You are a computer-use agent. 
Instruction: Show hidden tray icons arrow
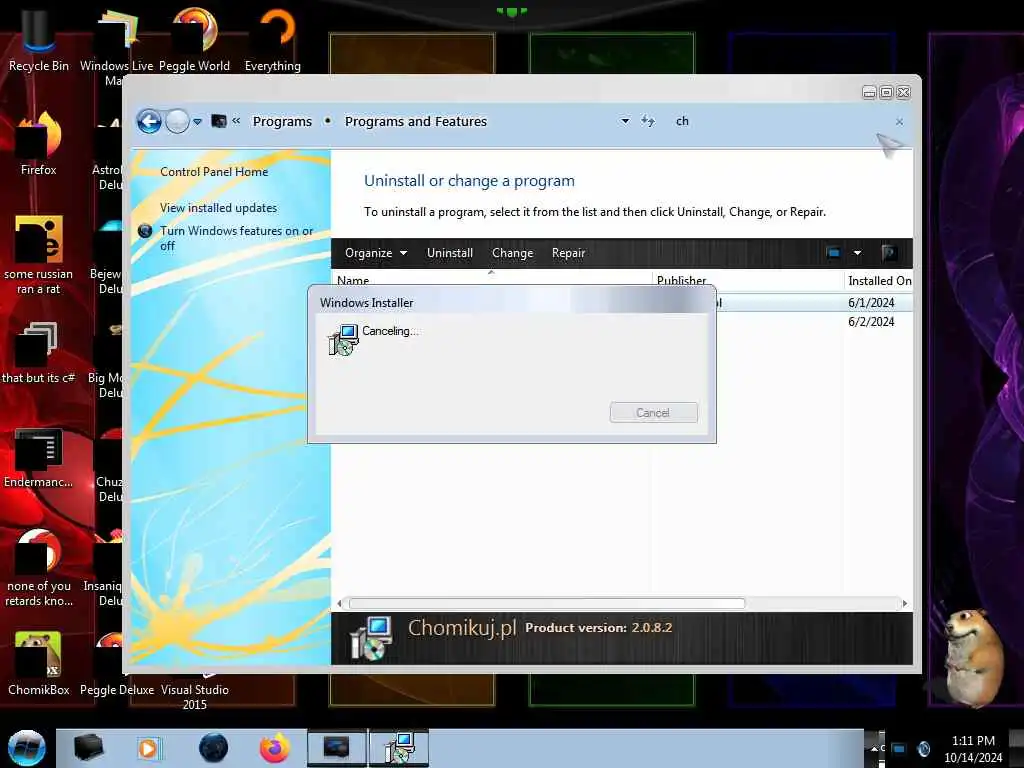click(x=874, y=748)
